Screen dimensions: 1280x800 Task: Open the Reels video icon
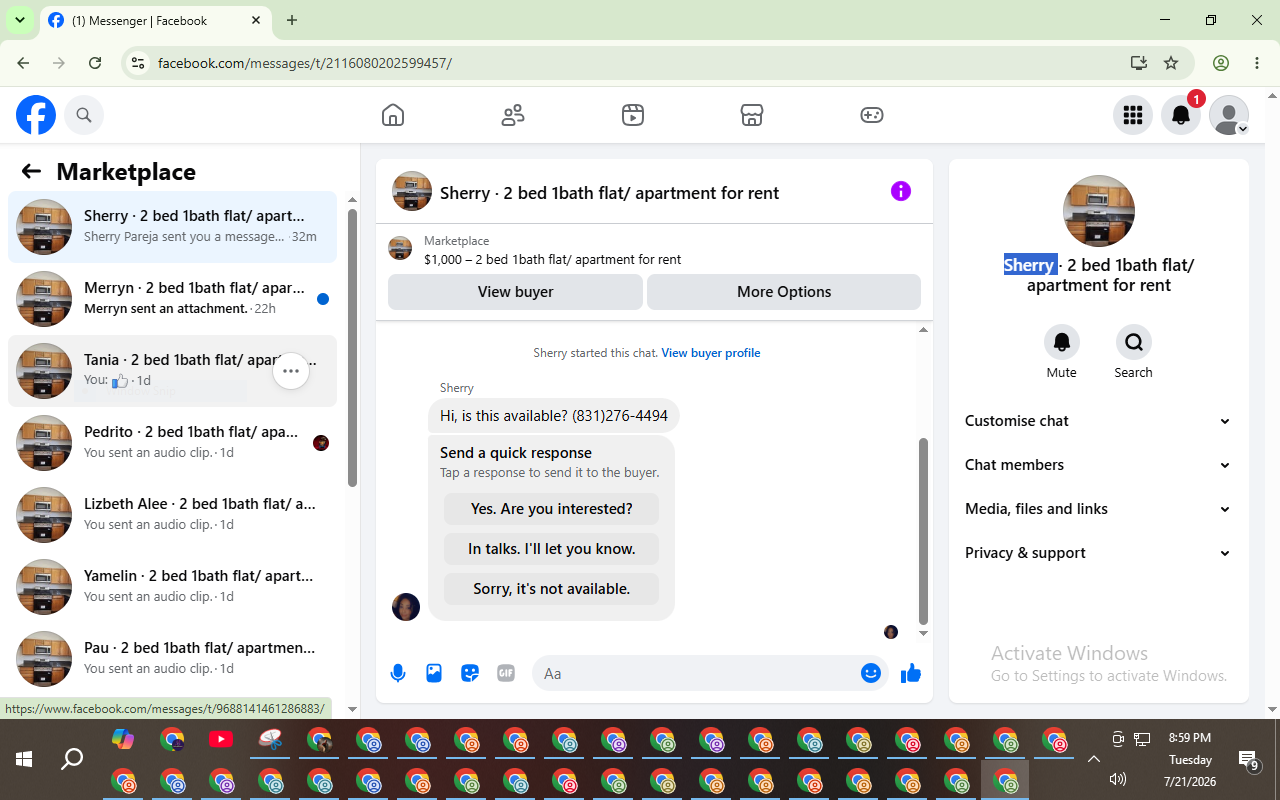[632, 115]
